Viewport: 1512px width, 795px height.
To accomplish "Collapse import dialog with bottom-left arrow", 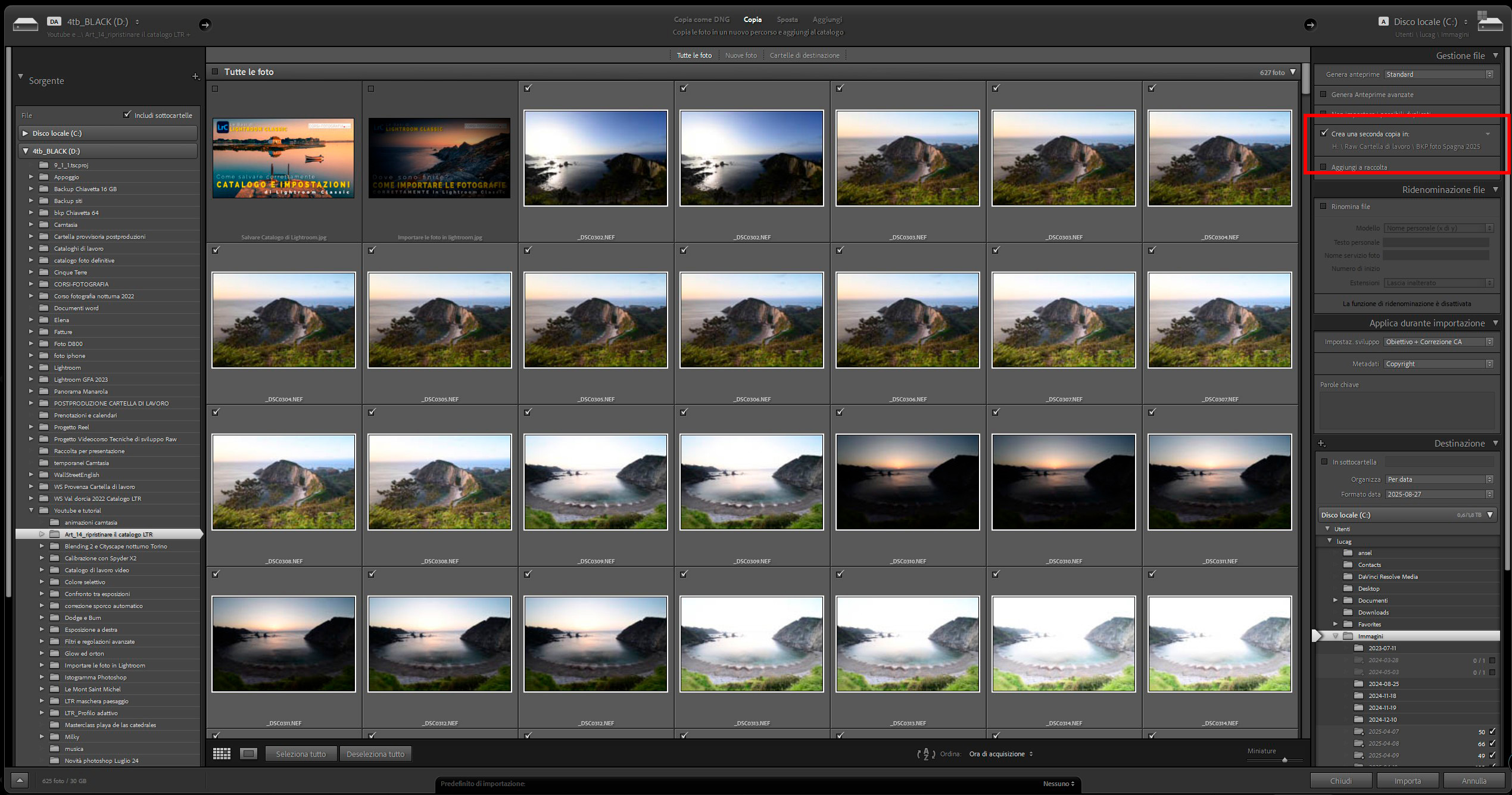I will 19,780.
